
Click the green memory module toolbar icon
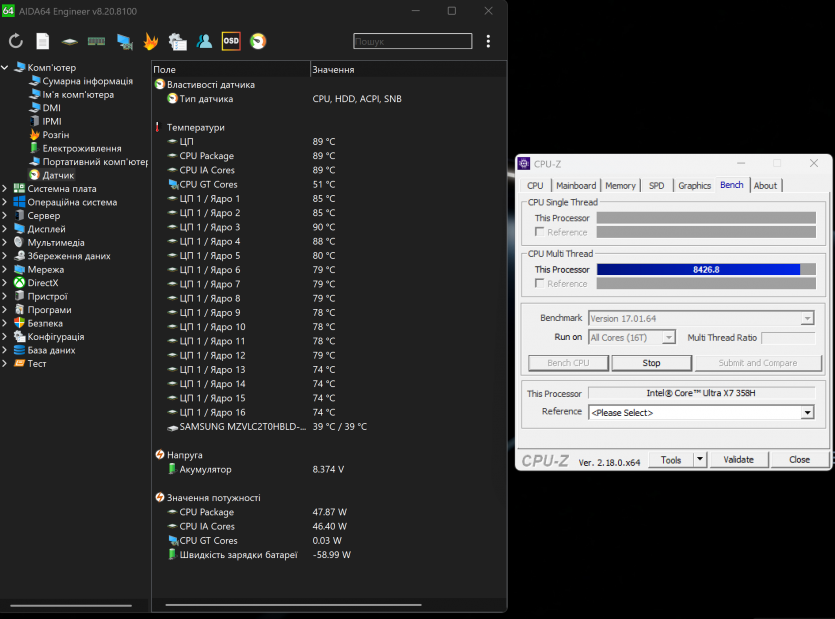(x=97, y=41)
